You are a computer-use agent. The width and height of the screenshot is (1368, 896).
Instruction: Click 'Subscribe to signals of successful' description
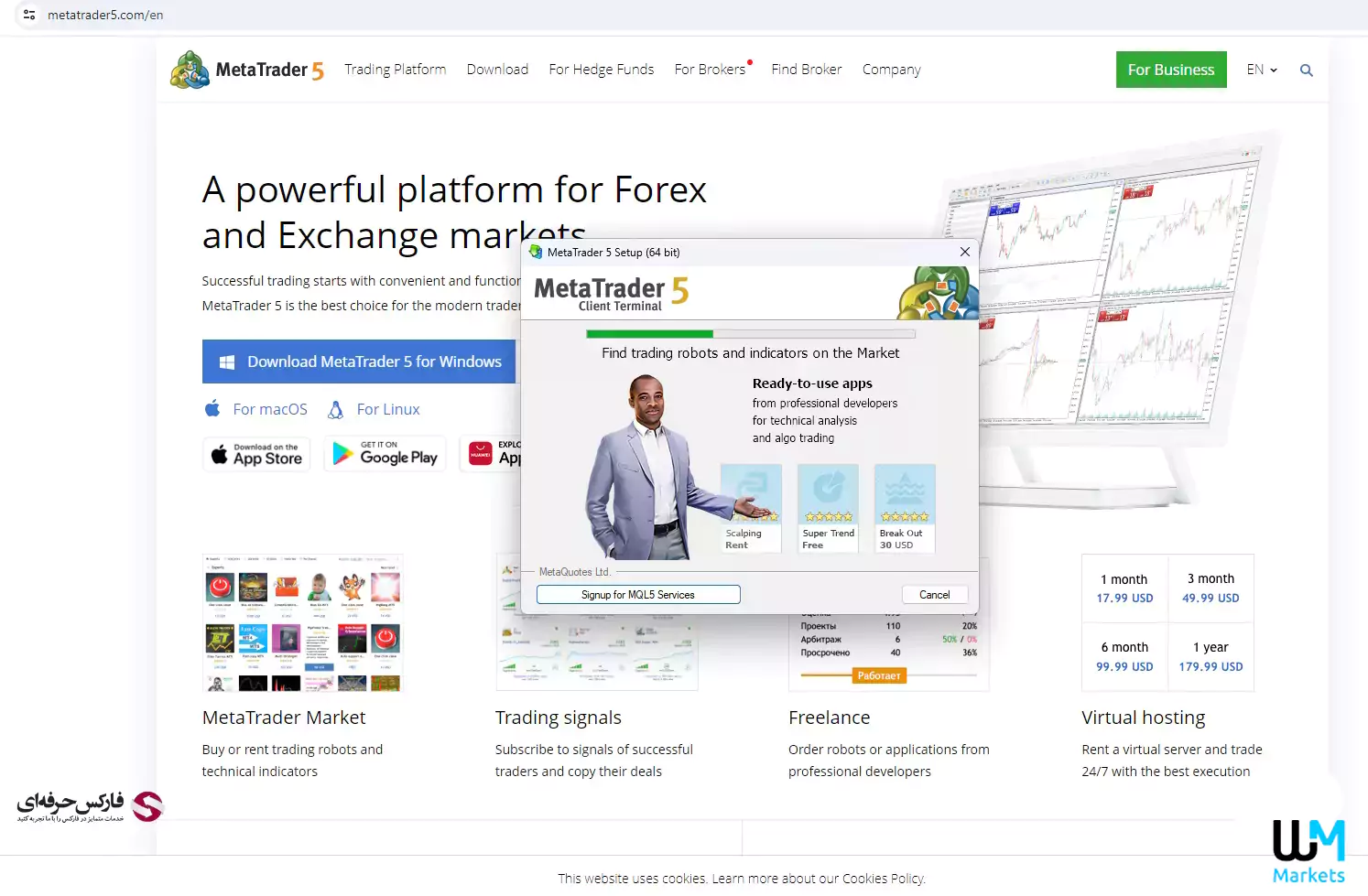(x=594, y=761)
